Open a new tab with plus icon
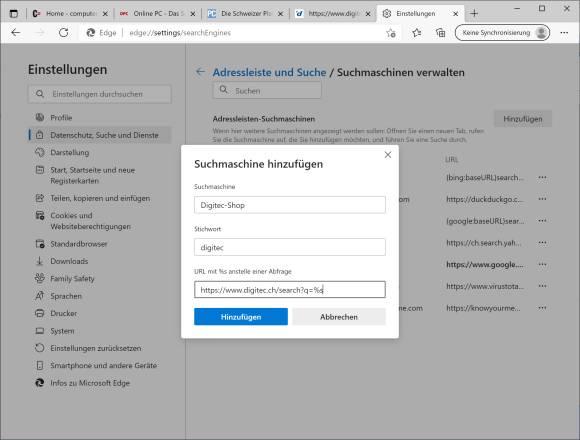The height and width of the screenshot is (440, 580). coord(474,14)
